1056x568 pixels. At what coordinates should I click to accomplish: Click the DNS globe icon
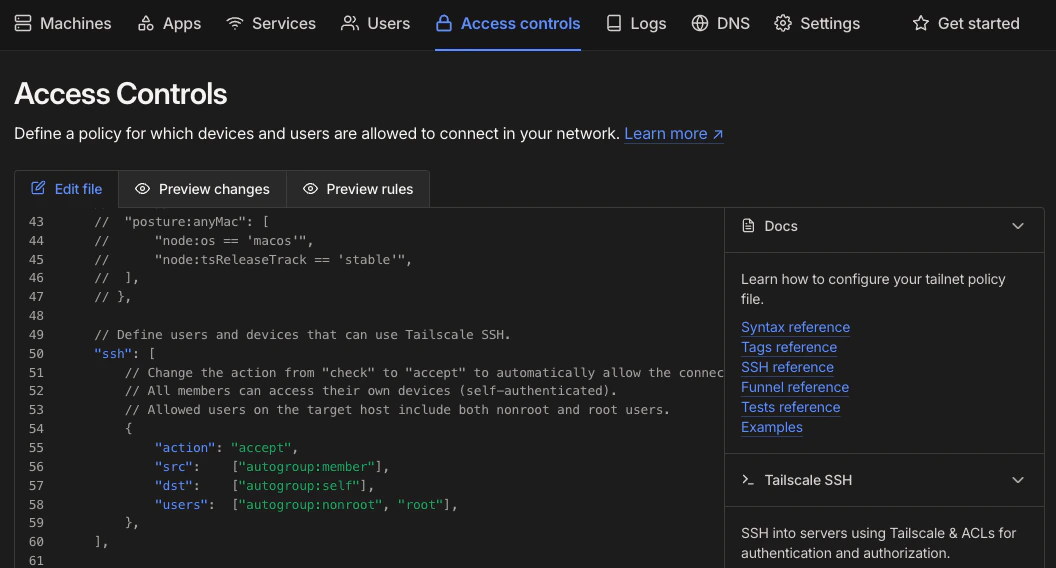(700, 23)
